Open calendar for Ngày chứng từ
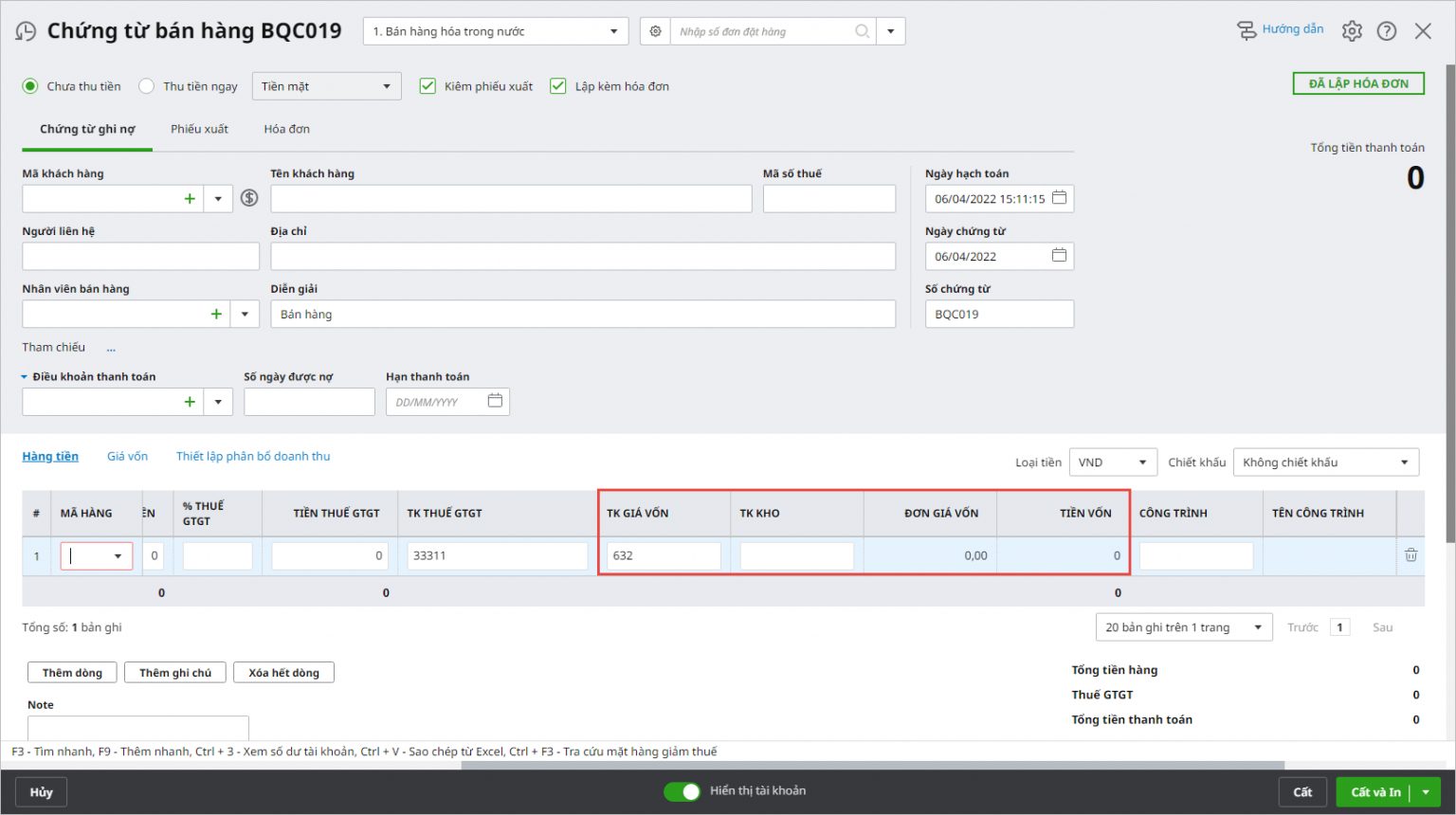The height and width of the screenshot is (815, 1456). coord(1059,256)
